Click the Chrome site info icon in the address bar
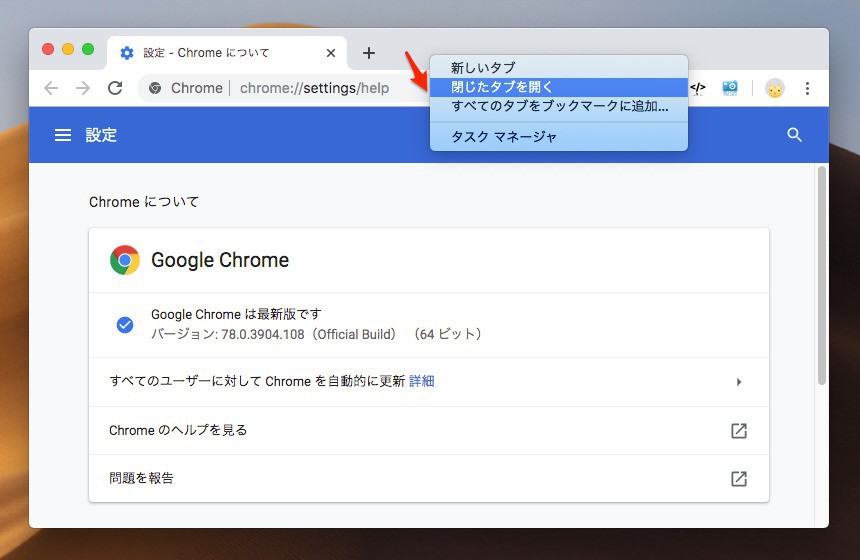The height and width of the screenshot is (560, 860). (155, 88)
